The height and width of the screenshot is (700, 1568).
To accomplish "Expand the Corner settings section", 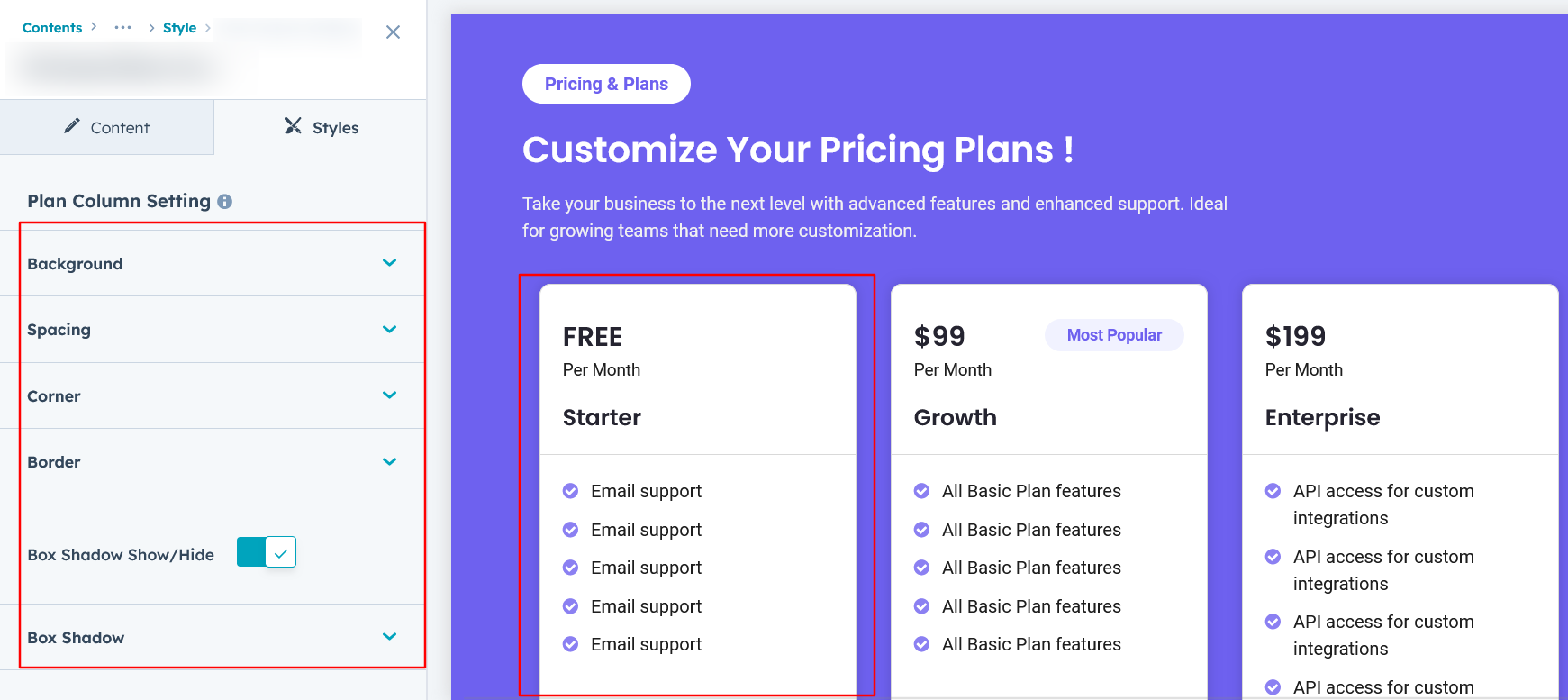I will 389,395.
